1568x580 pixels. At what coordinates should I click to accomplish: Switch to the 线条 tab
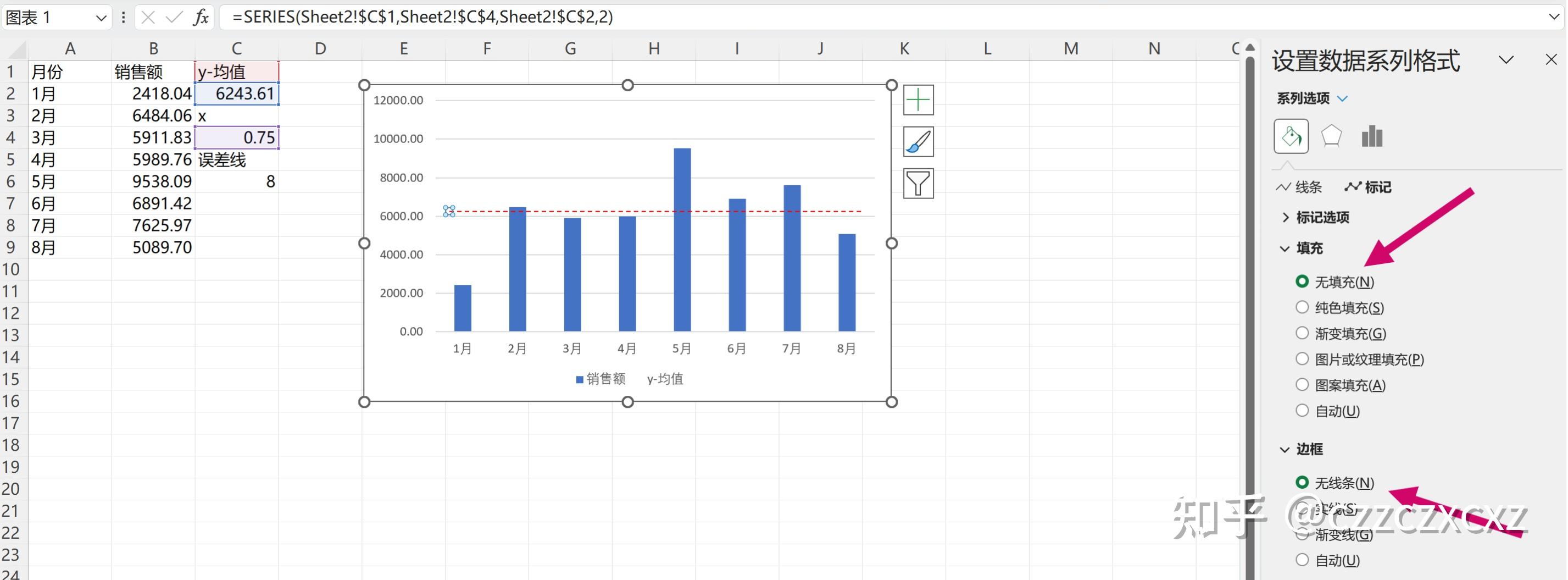point(1299,187)
